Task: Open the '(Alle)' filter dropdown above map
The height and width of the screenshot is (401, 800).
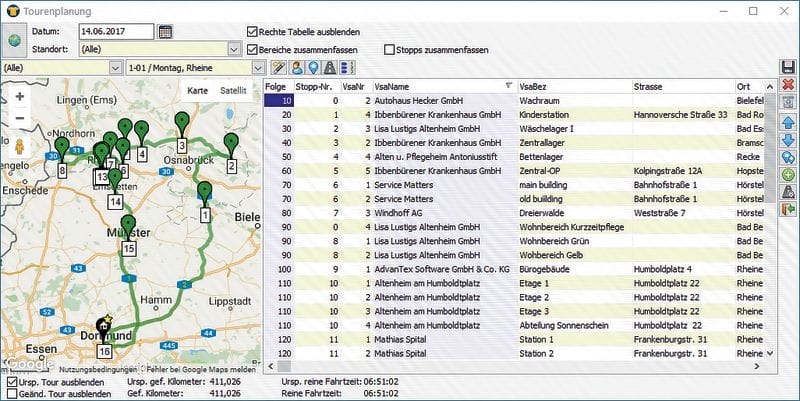Action: (x=116, y=67)
